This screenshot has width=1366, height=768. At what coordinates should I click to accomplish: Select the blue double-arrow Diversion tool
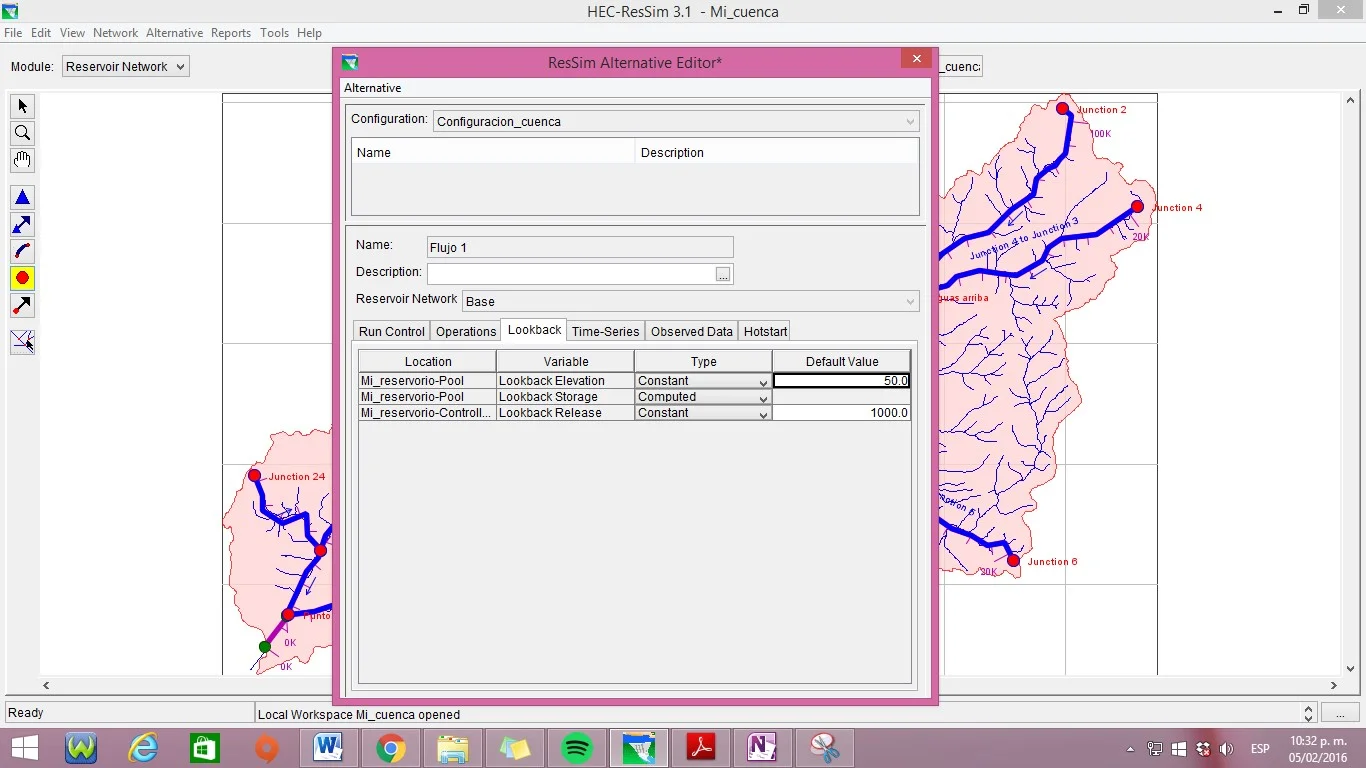point(22,225)
